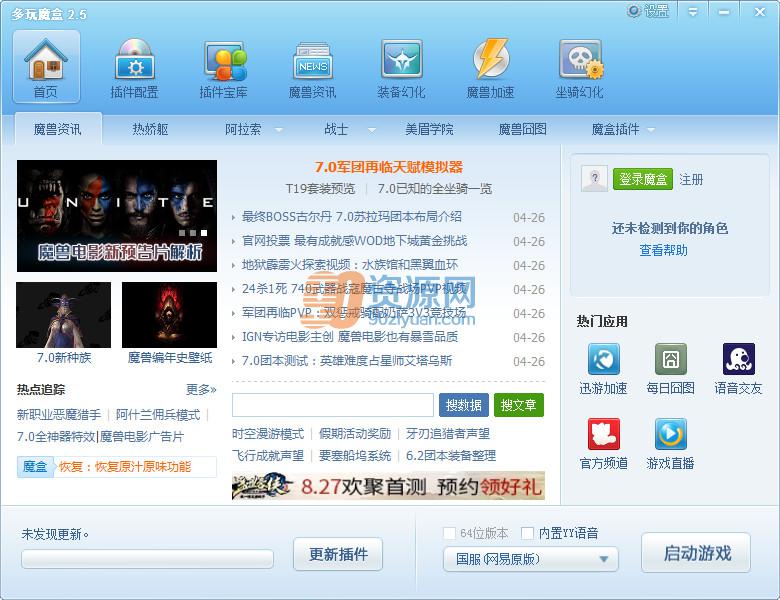Viewport: 780px width, 600px height.
Task: Click the 搜文章 search articles button
Action: tap(519, 405)
